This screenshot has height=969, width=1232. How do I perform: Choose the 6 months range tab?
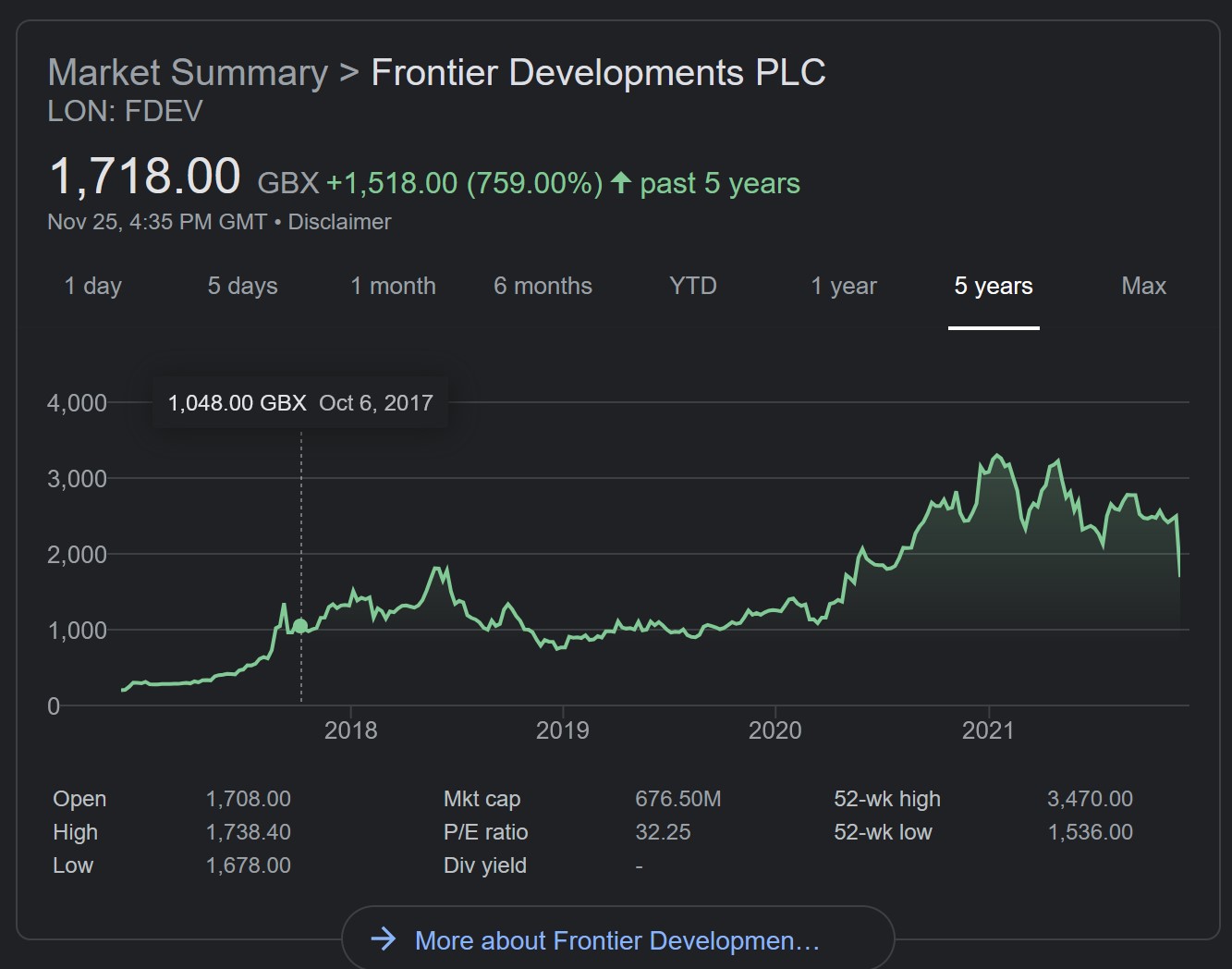point(543,286)
